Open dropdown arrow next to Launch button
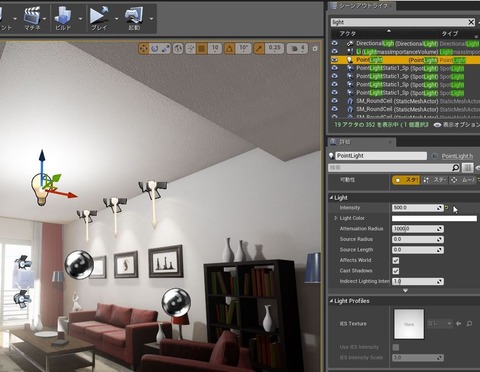This screenshot has height=372, width=480. tap(152, 19)
